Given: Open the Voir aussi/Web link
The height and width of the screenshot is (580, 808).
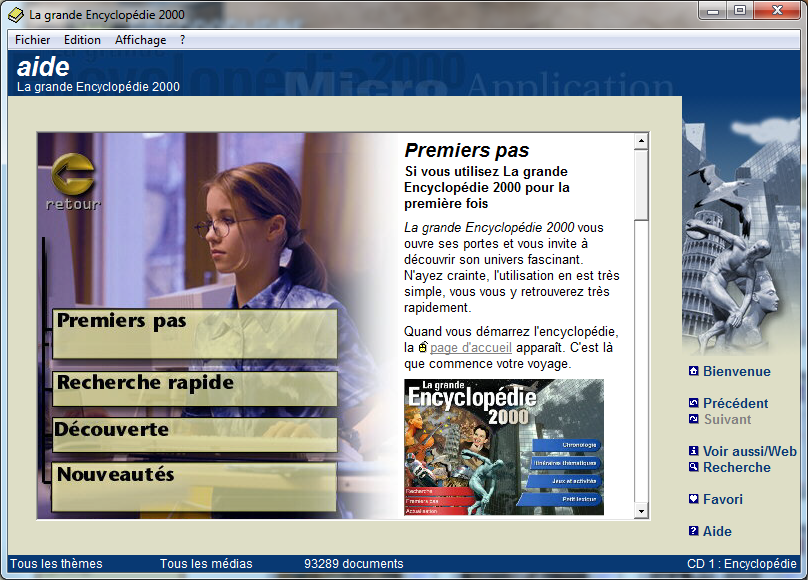Looking at the screenshot, I should point(750,451).
